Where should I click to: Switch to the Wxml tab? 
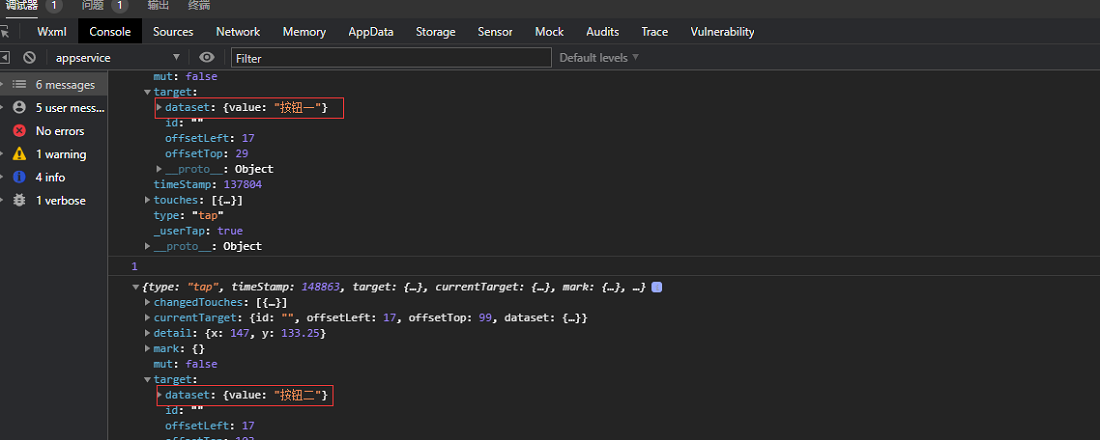click(x=51, y=32)
